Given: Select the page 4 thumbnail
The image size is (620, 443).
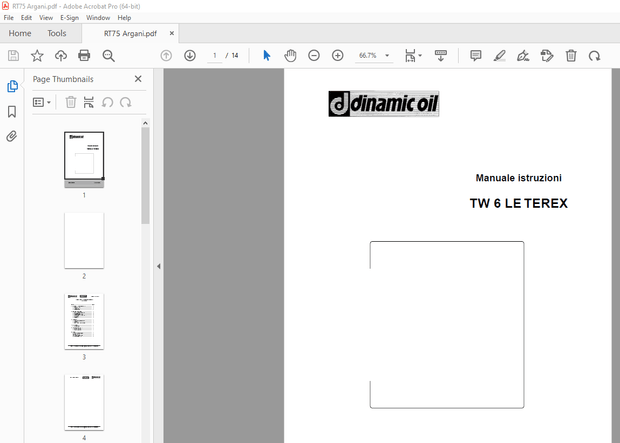Looking at the screenshot, I should 84,403.
